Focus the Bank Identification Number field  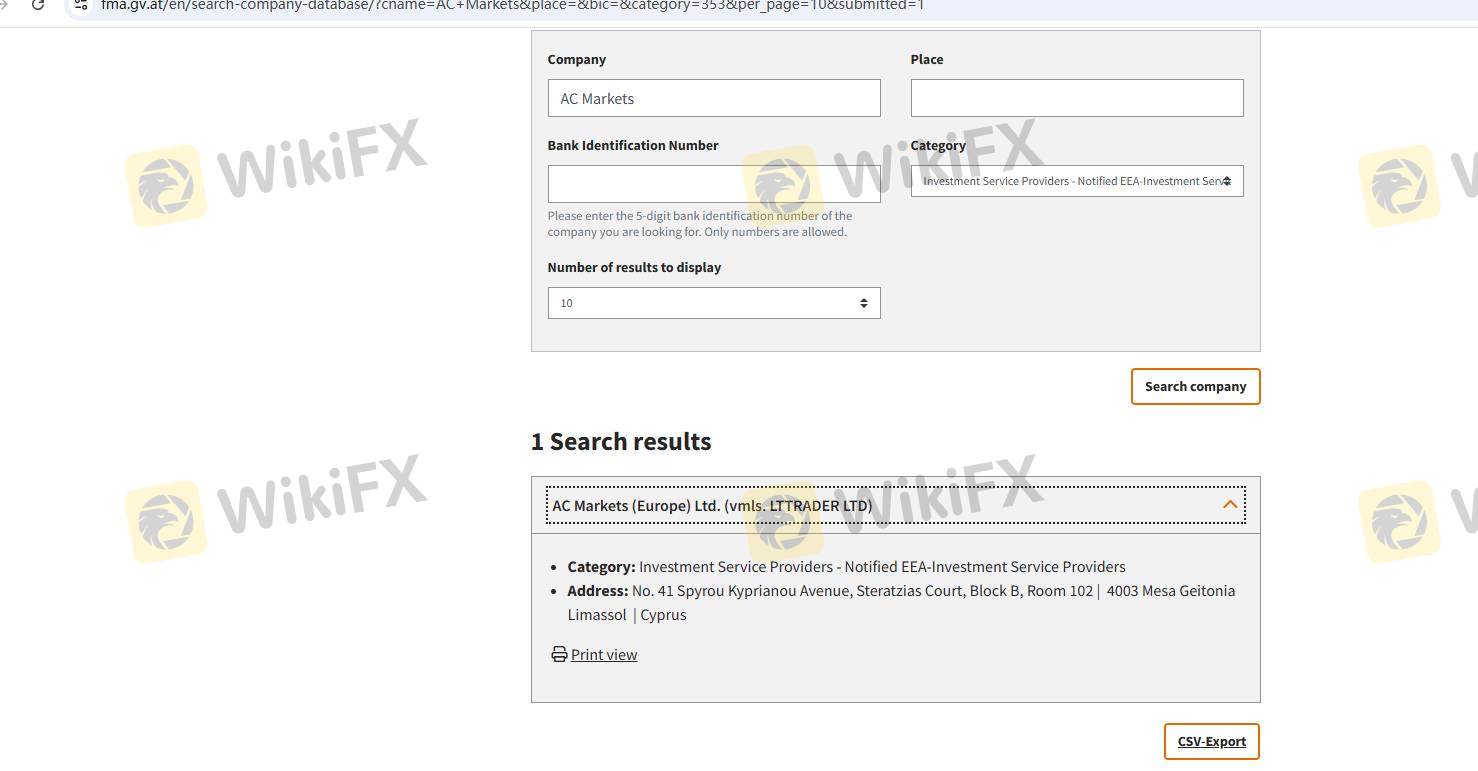tap(714, 184)
